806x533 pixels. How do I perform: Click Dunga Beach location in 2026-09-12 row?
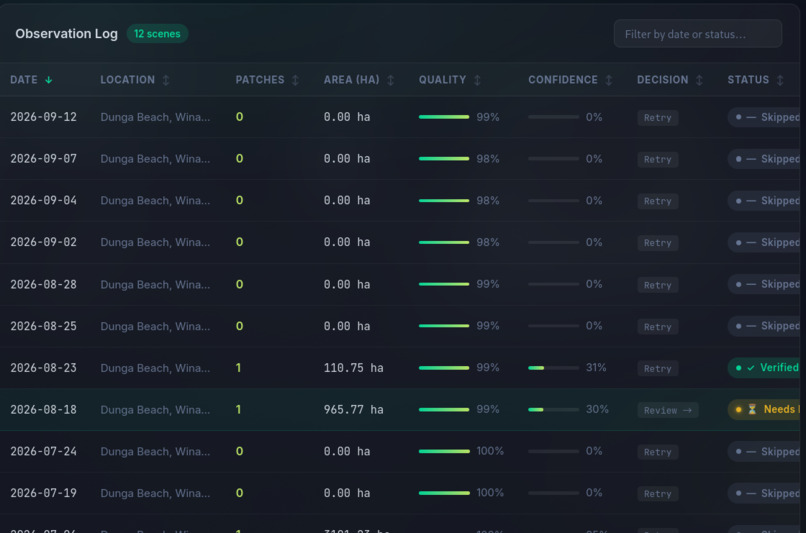[155, 117]
